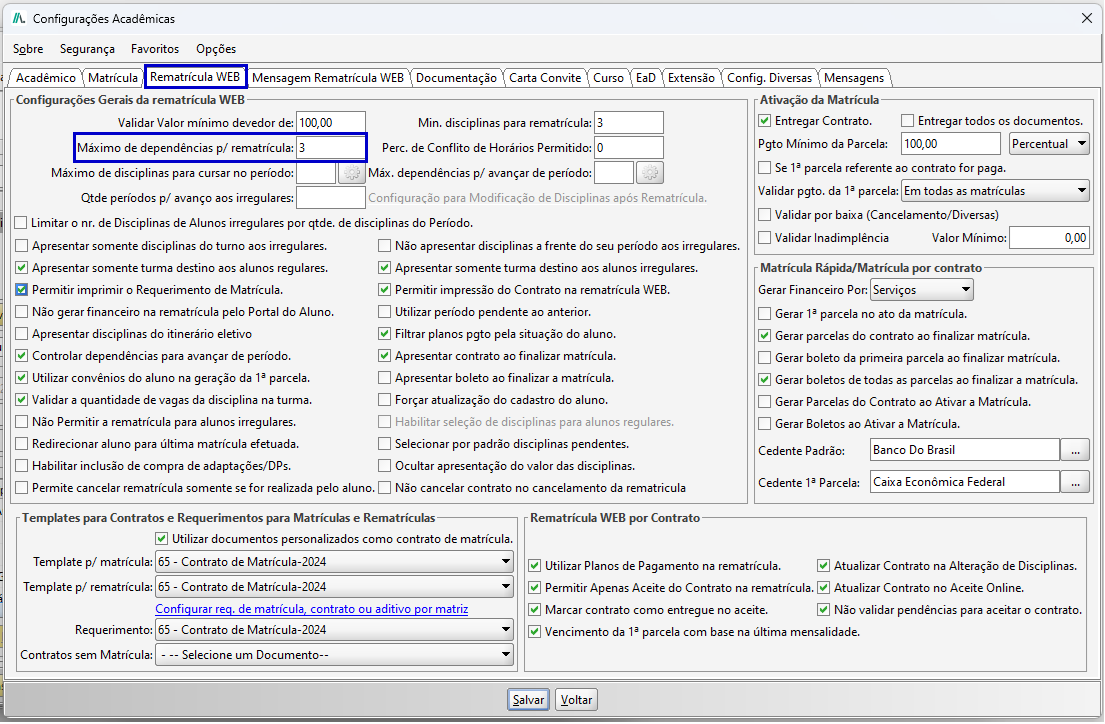Toggle Gerar parcelas do contrato ao finalizar matrícula
Image resolution: width=1105 pixels, height=724 pixels.
click(765, 336)
